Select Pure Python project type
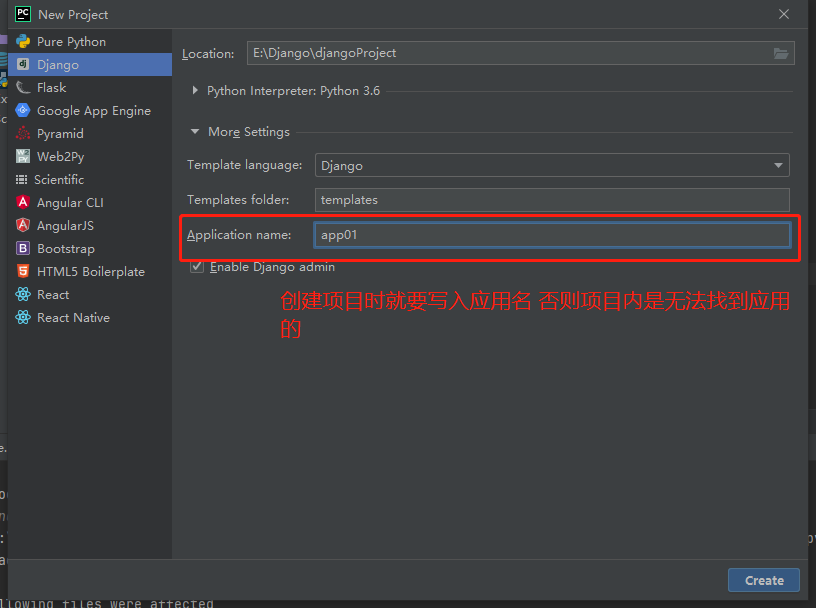816x608 pixels. tap(71, 42)
